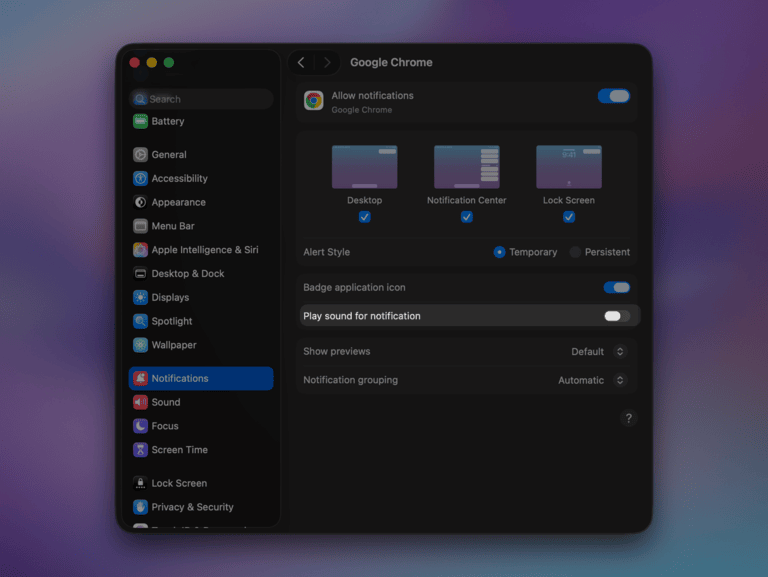Screen dimensions: 768x577
Task: Uncheck the Lock Screen checkbox
Action: 569,216
